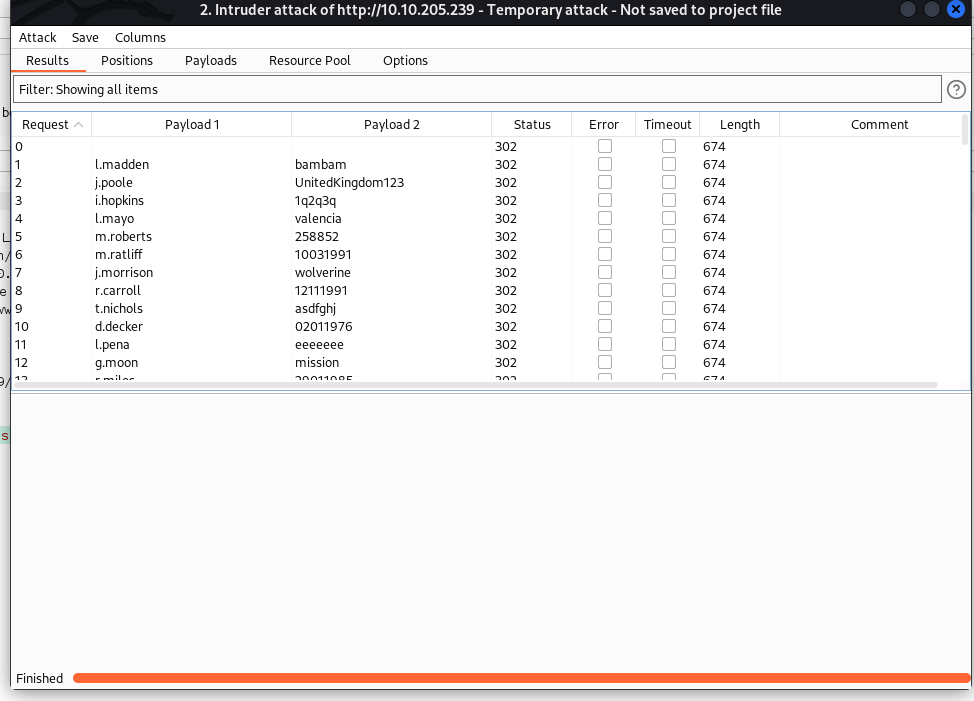
Task: Switch to the Payloads tab
Action: [211, 60]
